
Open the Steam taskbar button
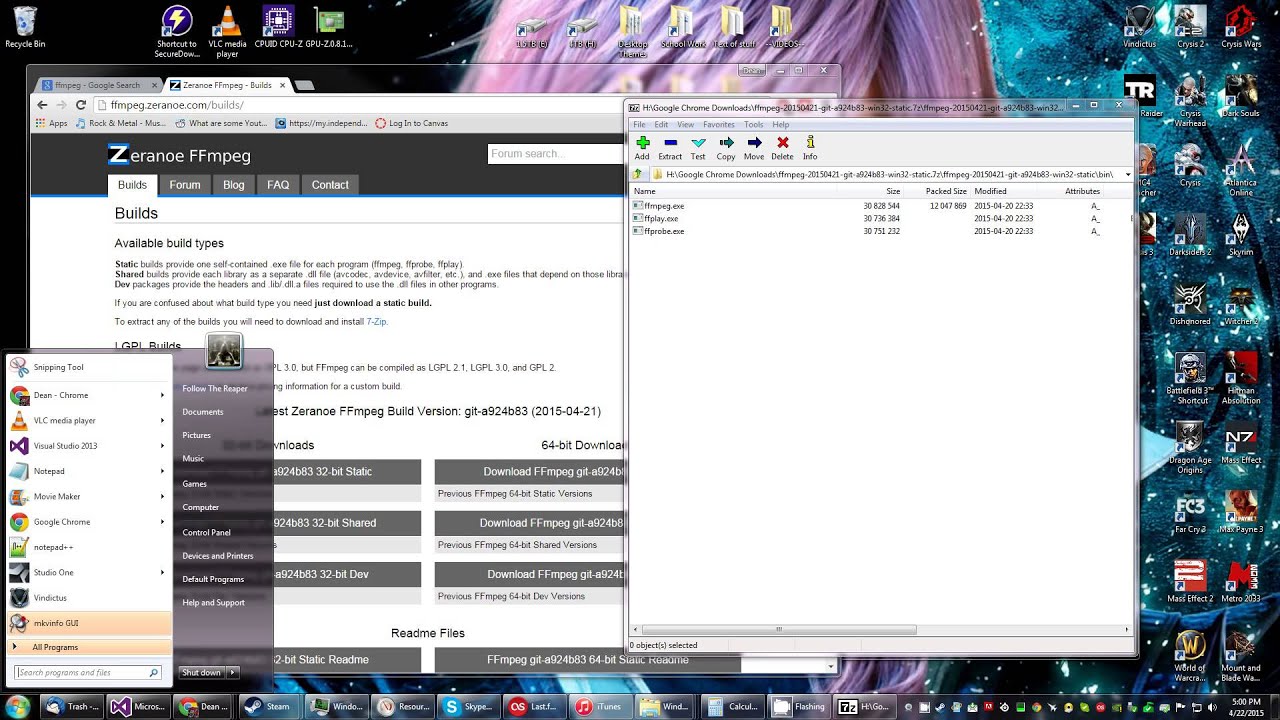(269, 706)
